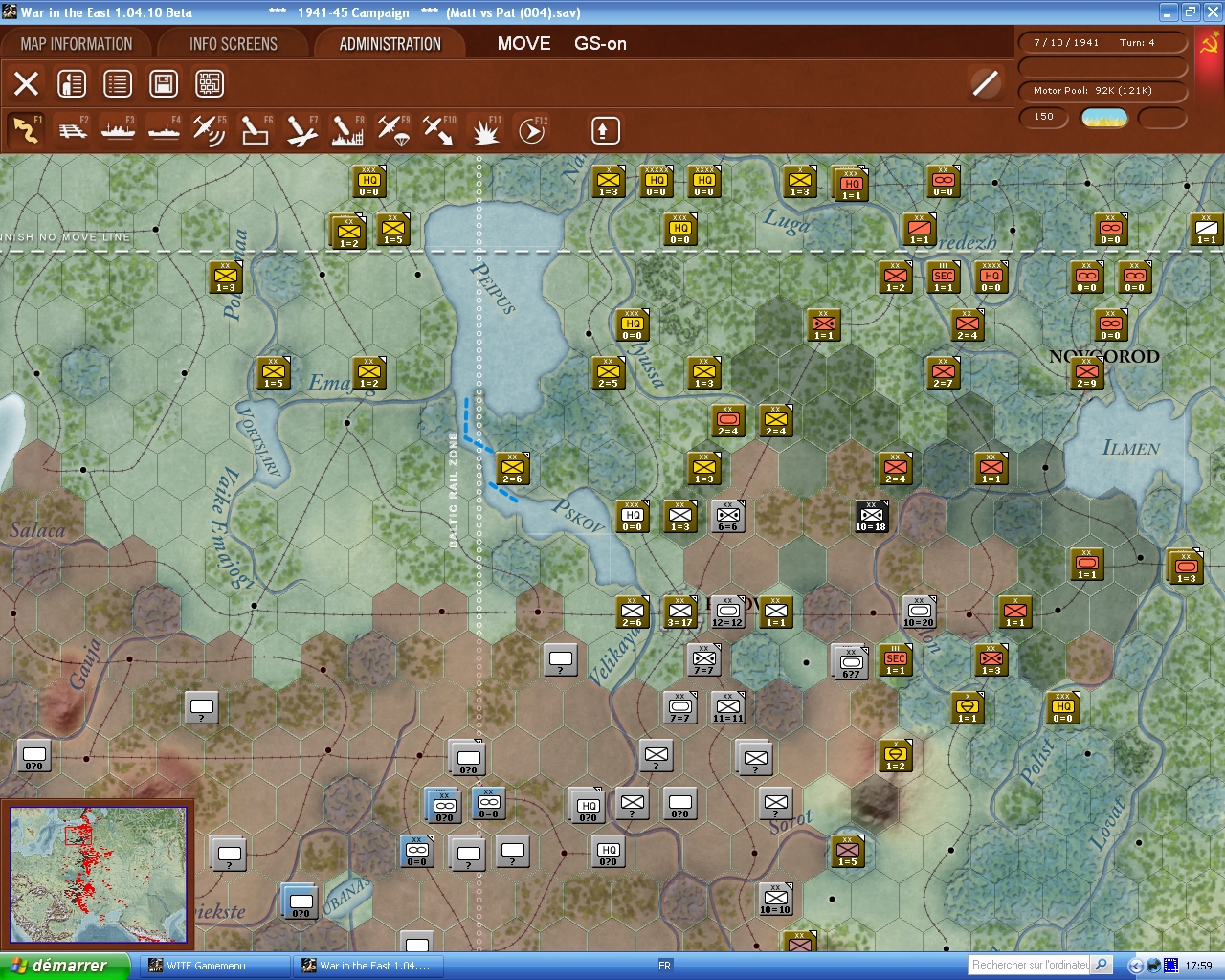Open the lined list icon in the Administration row
The image size is (1225, 980).
118,83
